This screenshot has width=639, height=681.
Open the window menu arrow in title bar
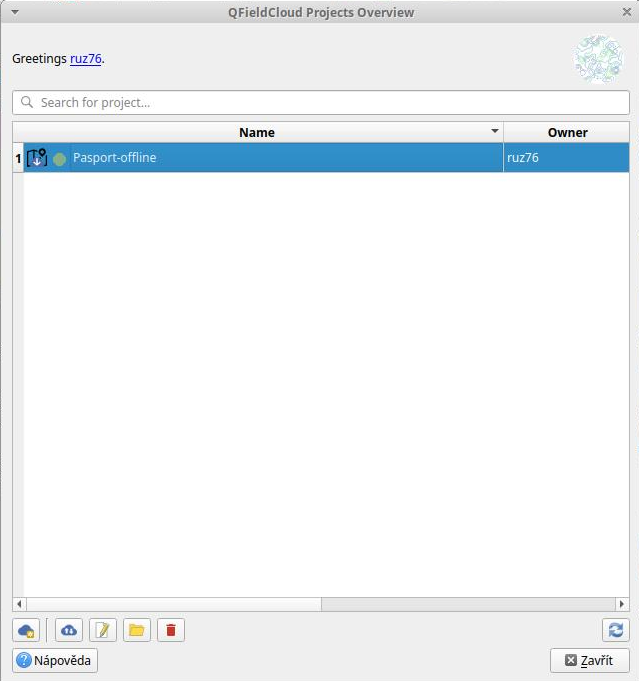tap(14, 12)
